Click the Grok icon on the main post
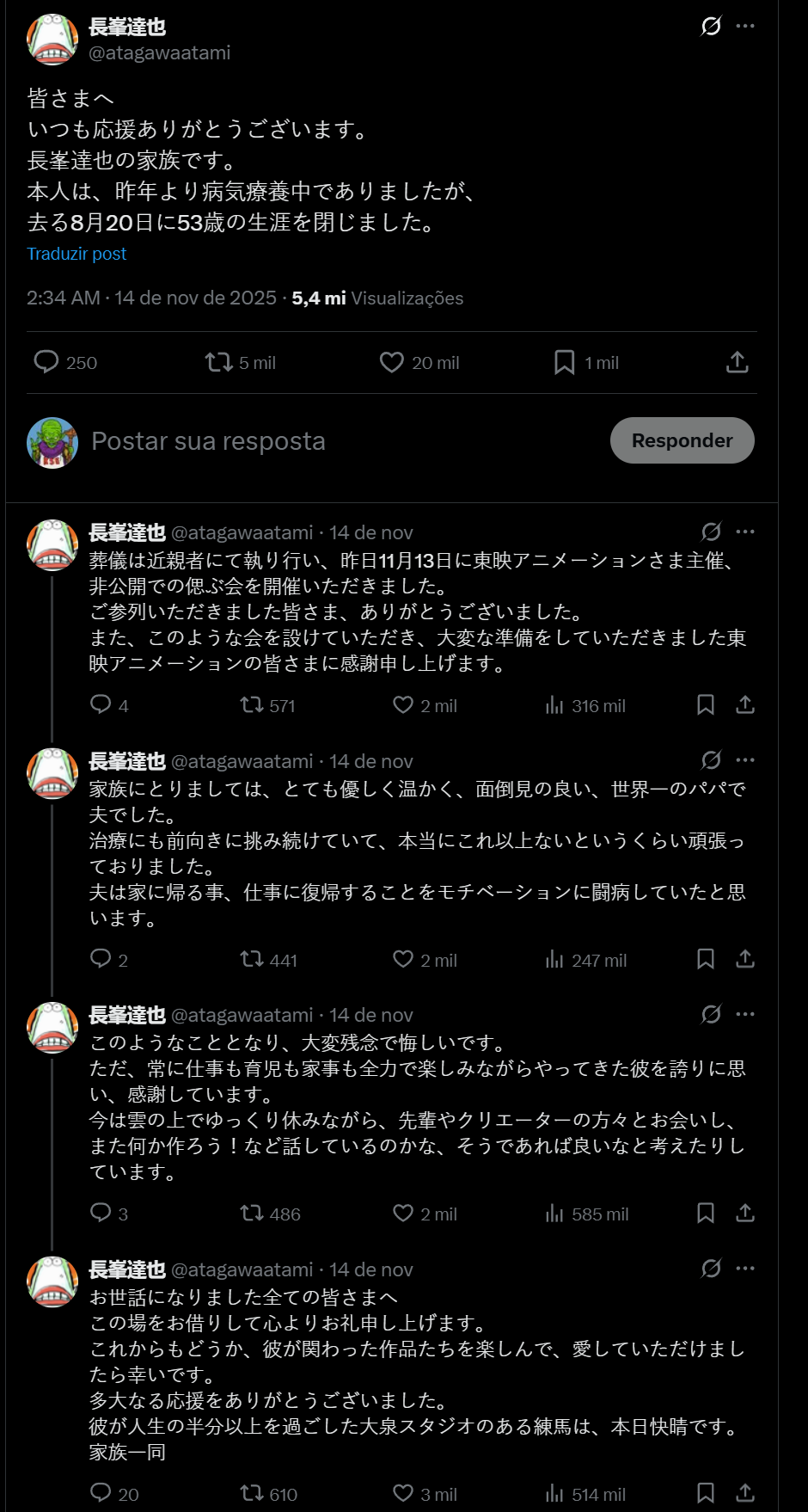Viewport: 808px width, 1512px height. [x=711, y=26]
